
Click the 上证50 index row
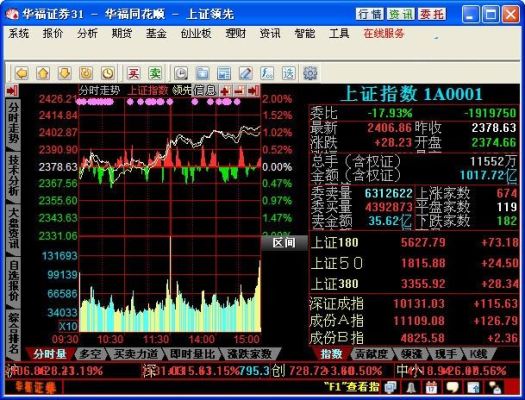(x=414, y=263)
